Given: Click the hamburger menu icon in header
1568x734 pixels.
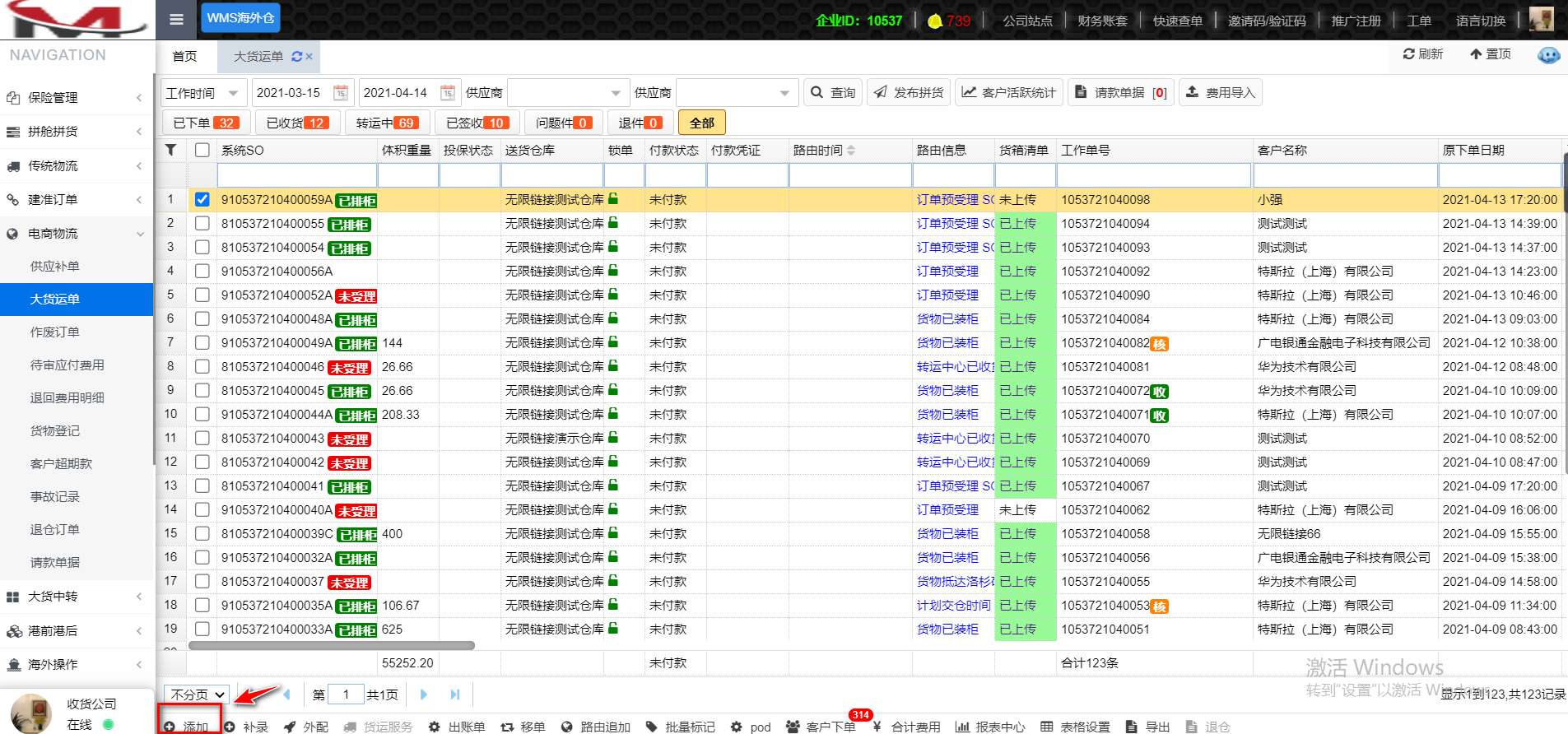Looking at the screenshot, I should tap(176, 19).
